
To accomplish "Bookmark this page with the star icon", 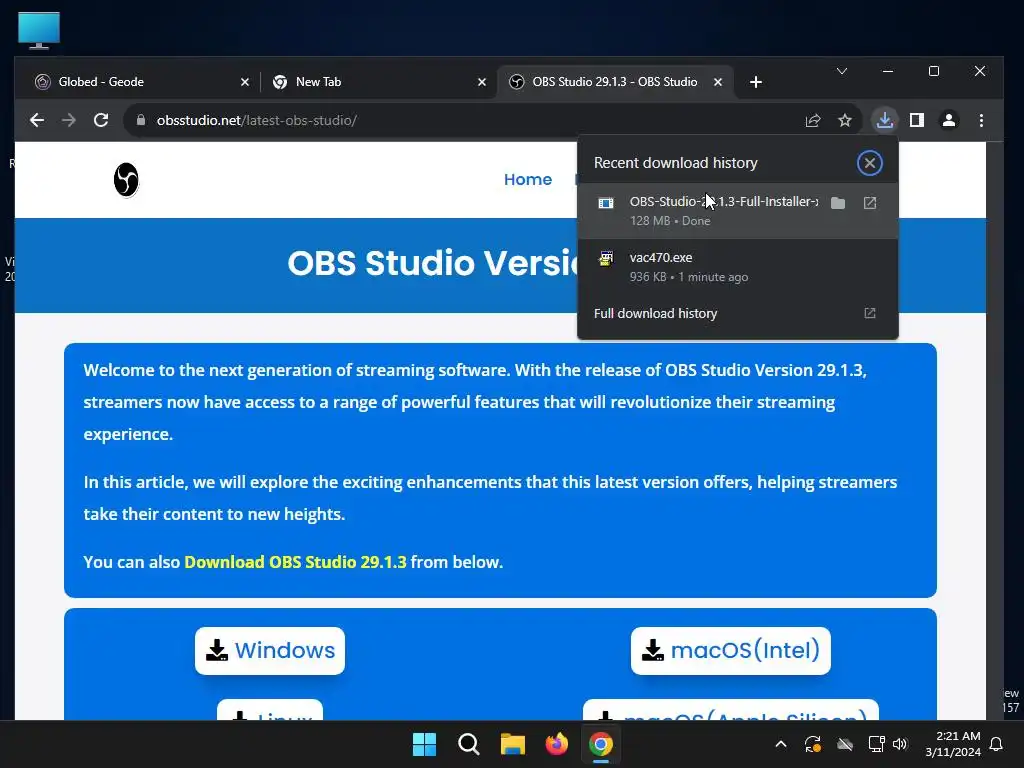I will coord(845,120).
